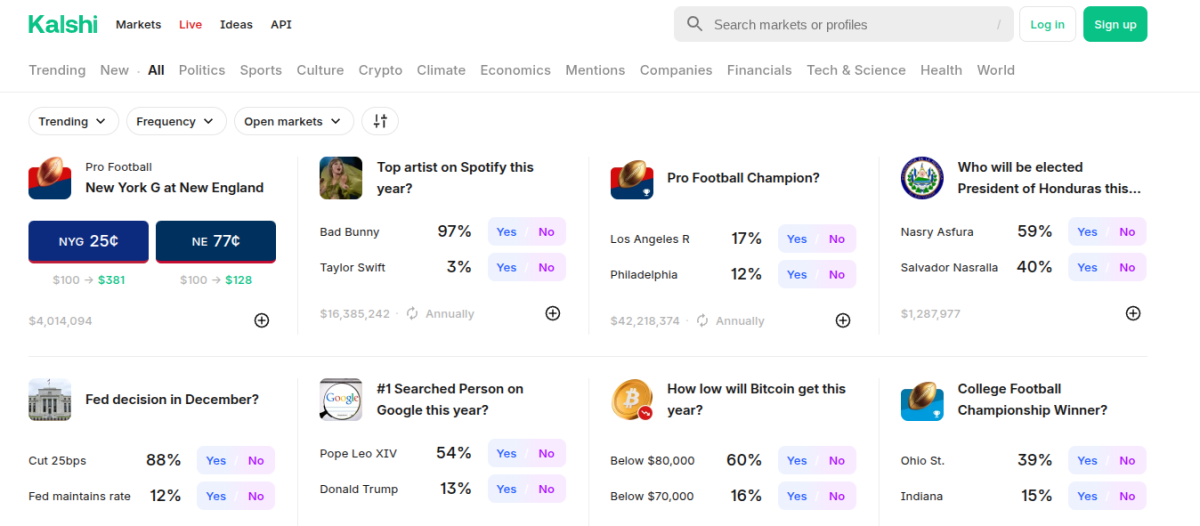The image size is (1200, 526).
Task: Choose Yes for Cut 25bps
Action: 216,461
